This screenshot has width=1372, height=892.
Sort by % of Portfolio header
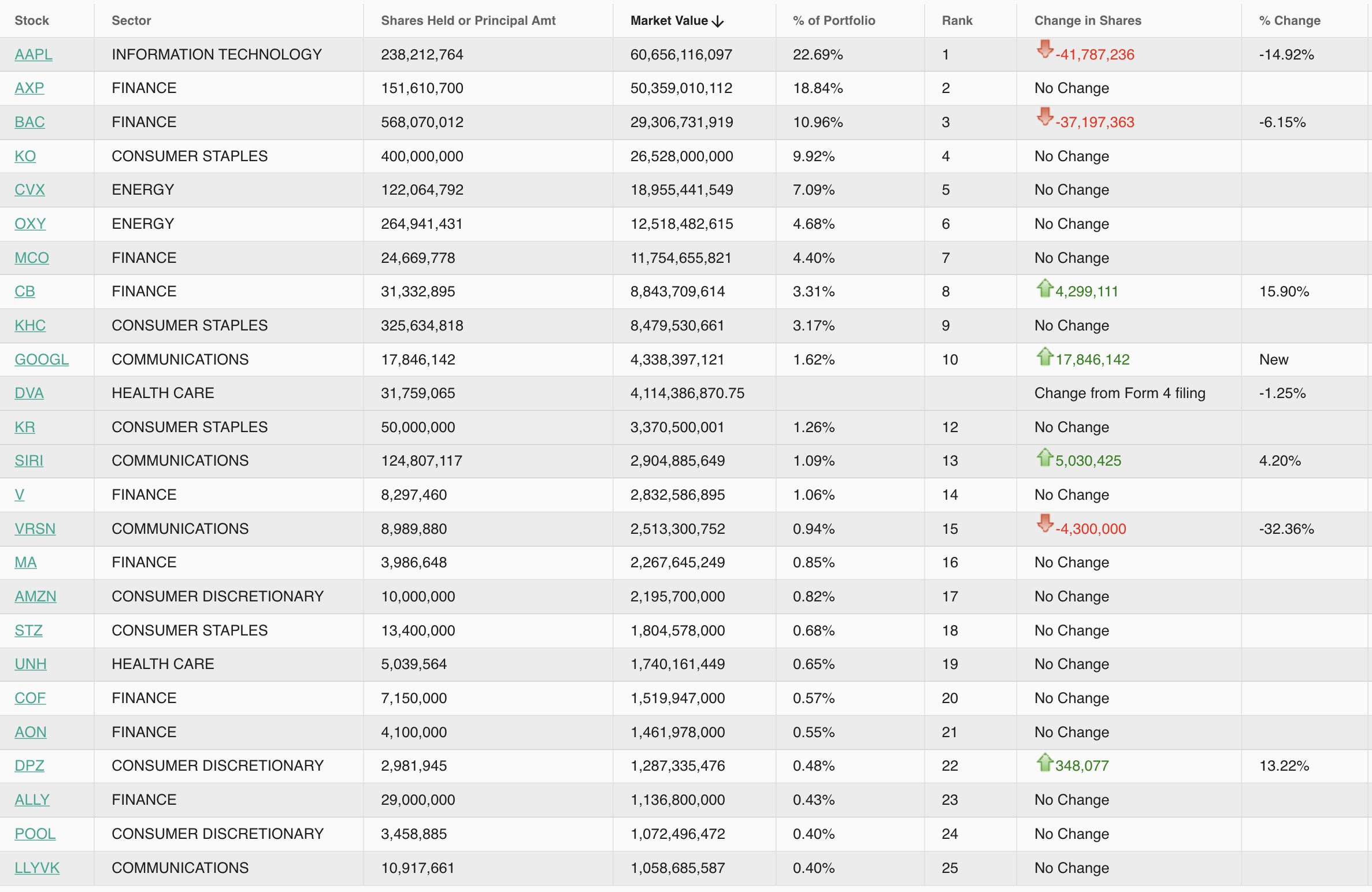click(833, 21)
